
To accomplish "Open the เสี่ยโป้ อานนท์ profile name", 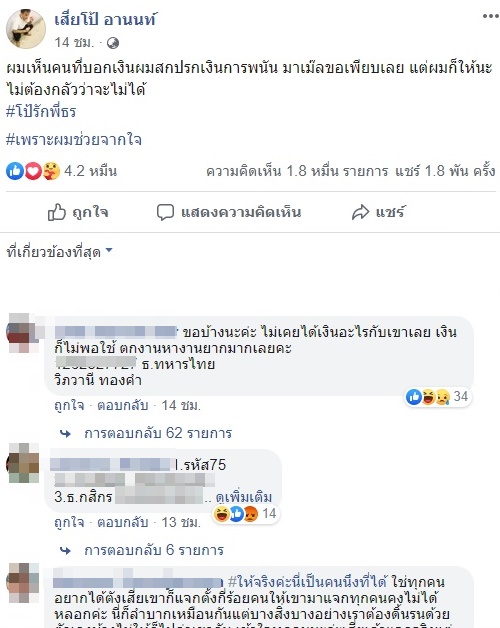I will pyautogui.click(x=105, y=19).
